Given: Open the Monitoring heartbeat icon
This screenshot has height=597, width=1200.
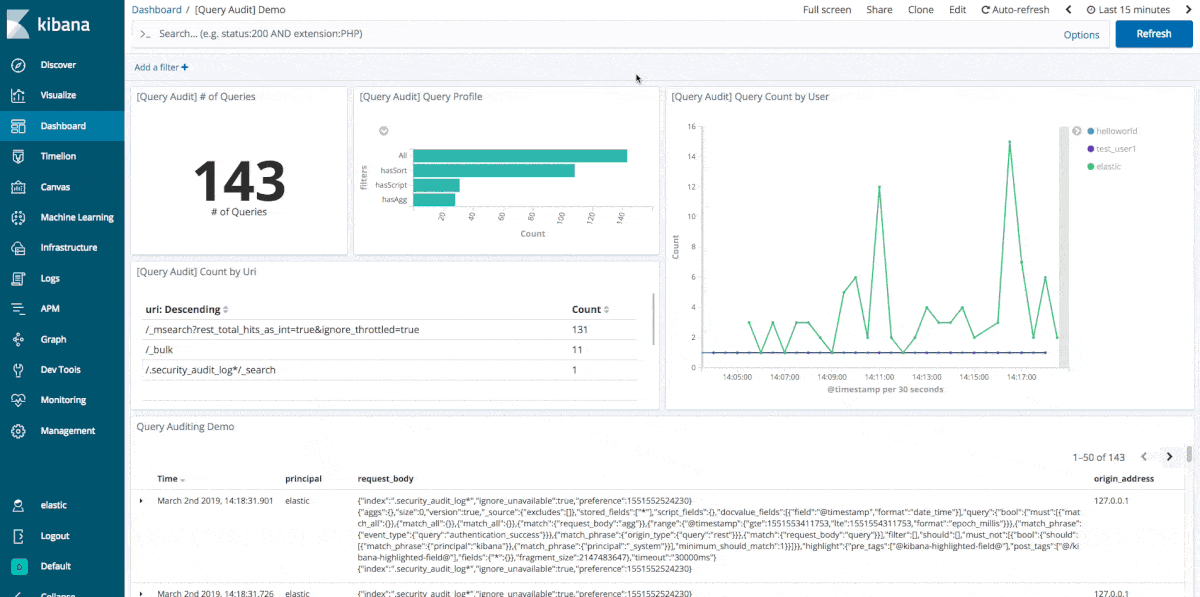Looking at the screenshot, I should pyautogui.click(x=18, y=400).
